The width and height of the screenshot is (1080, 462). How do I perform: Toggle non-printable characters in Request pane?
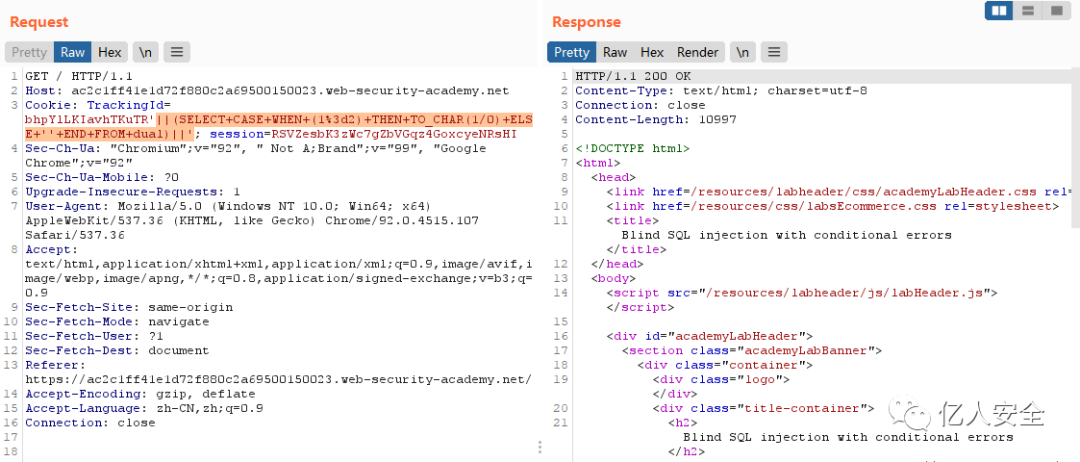click(x=145, y=52)
